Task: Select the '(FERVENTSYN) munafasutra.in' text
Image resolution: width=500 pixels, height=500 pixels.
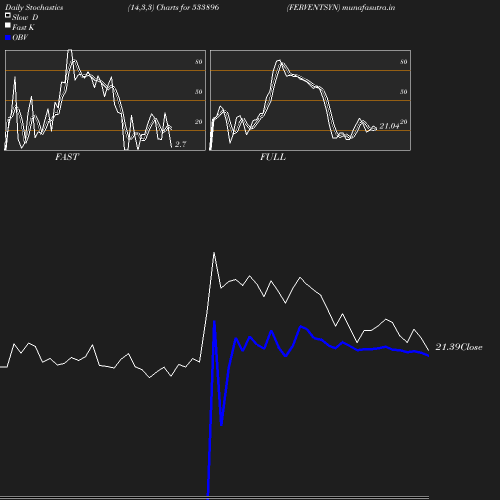Action: click(x=341, y=7)
